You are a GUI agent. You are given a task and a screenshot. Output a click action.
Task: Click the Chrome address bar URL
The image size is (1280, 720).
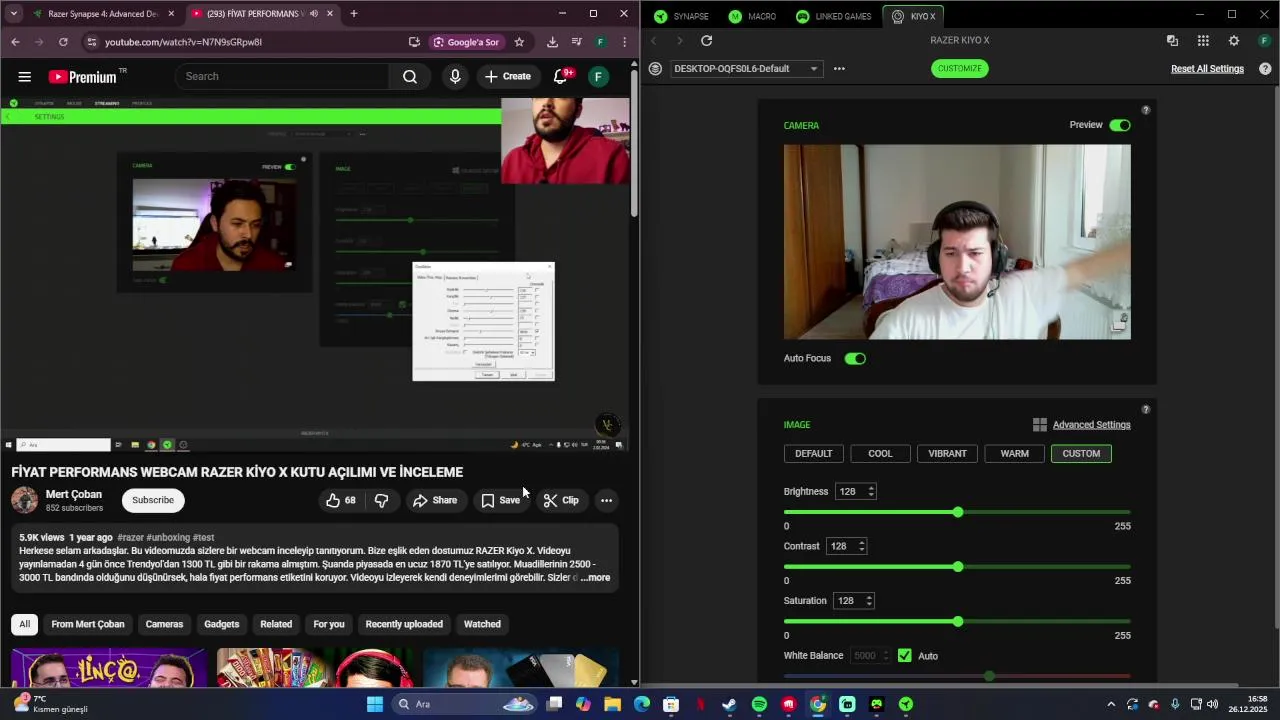coord(183,42)
